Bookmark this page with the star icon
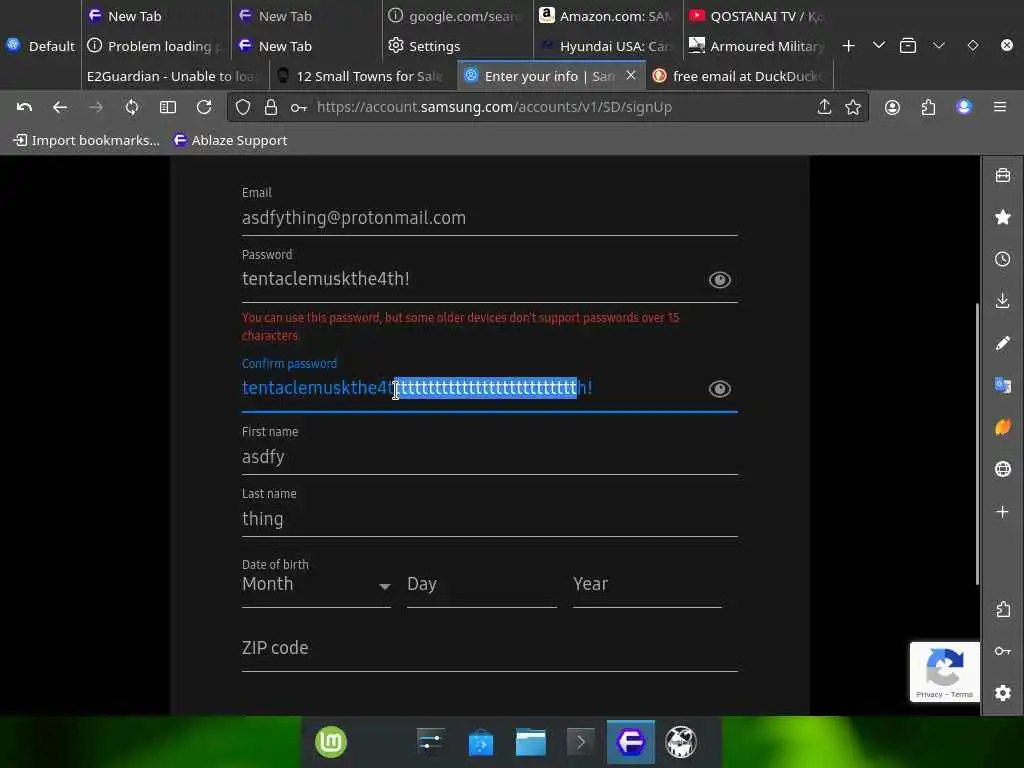Viewport: 1024px width, 768px height. tap(853, 107)
